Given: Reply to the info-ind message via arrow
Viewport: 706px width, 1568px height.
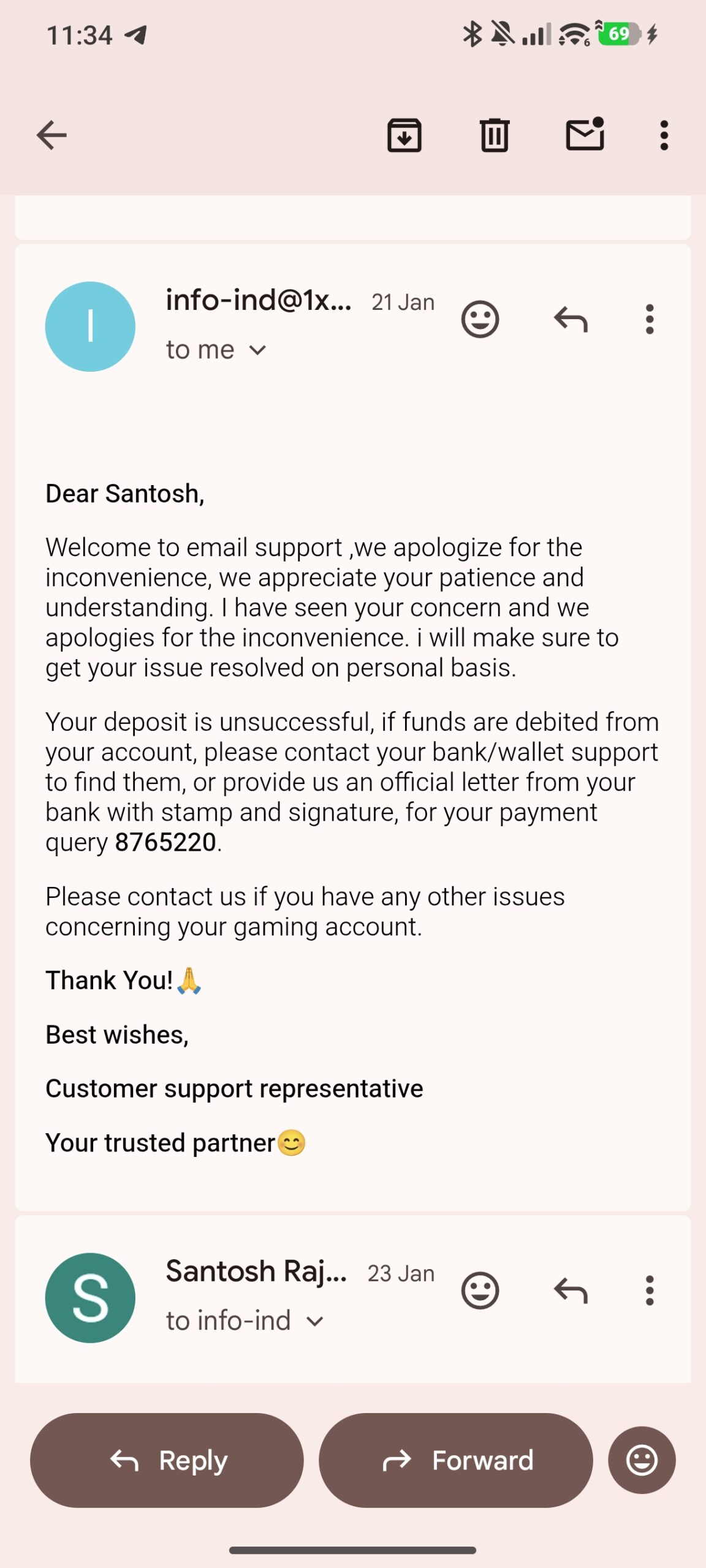Looking at the screenshot, I should [x=571, y=319].
